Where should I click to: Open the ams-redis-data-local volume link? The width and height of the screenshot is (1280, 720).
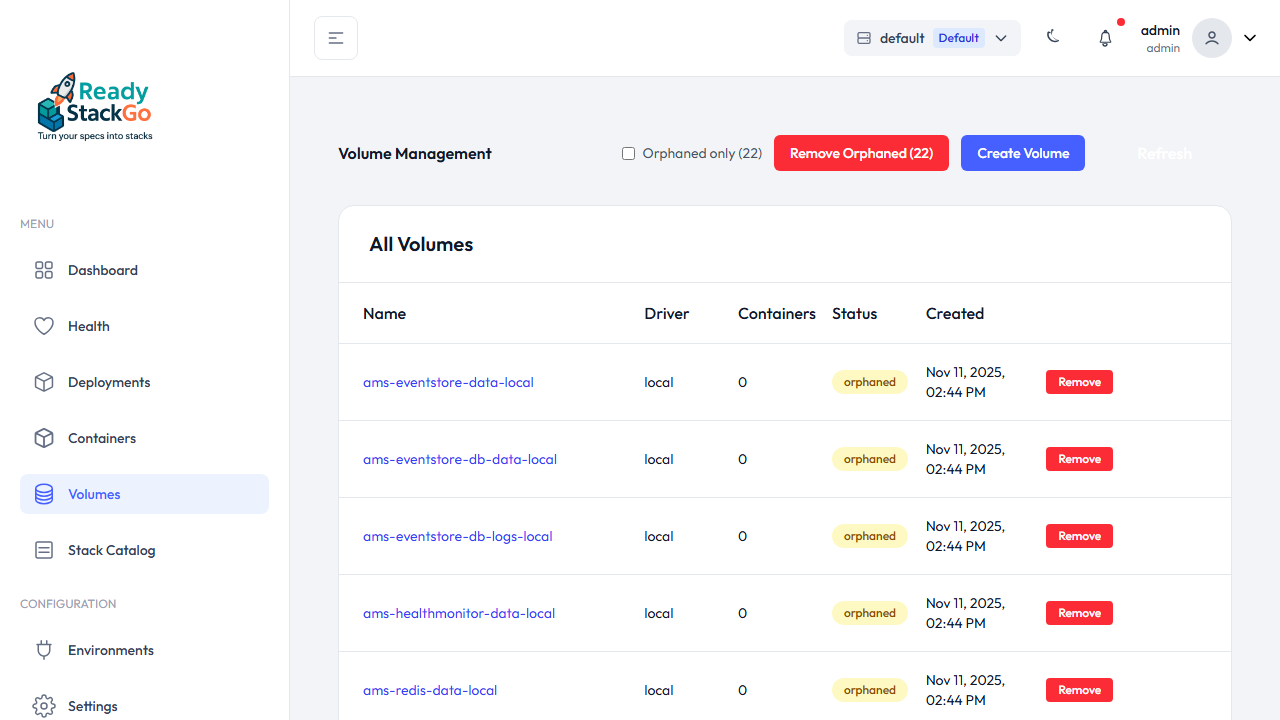click(430, 690)
